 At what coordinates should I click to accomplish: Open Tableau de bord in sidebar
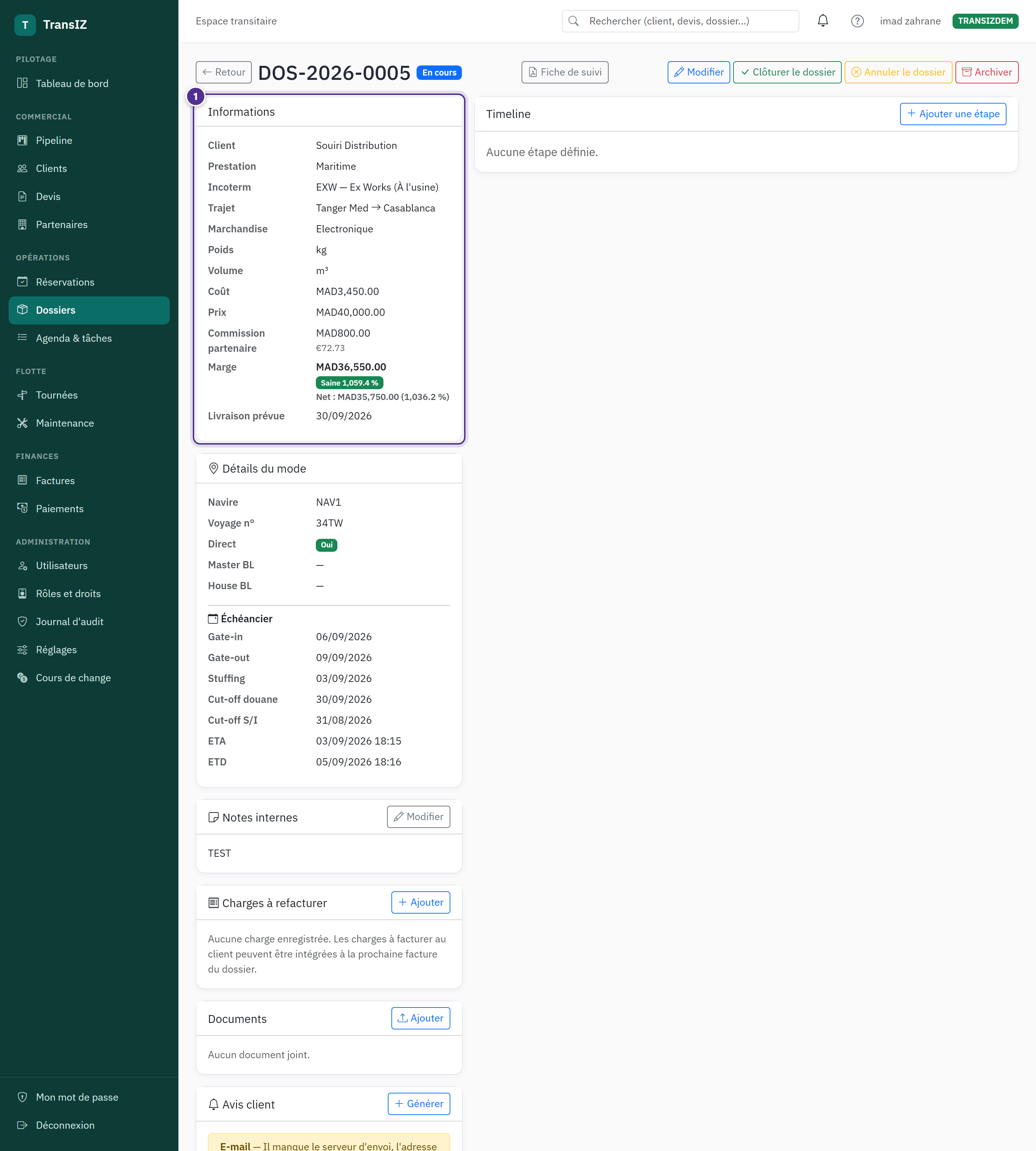[89, 83]
